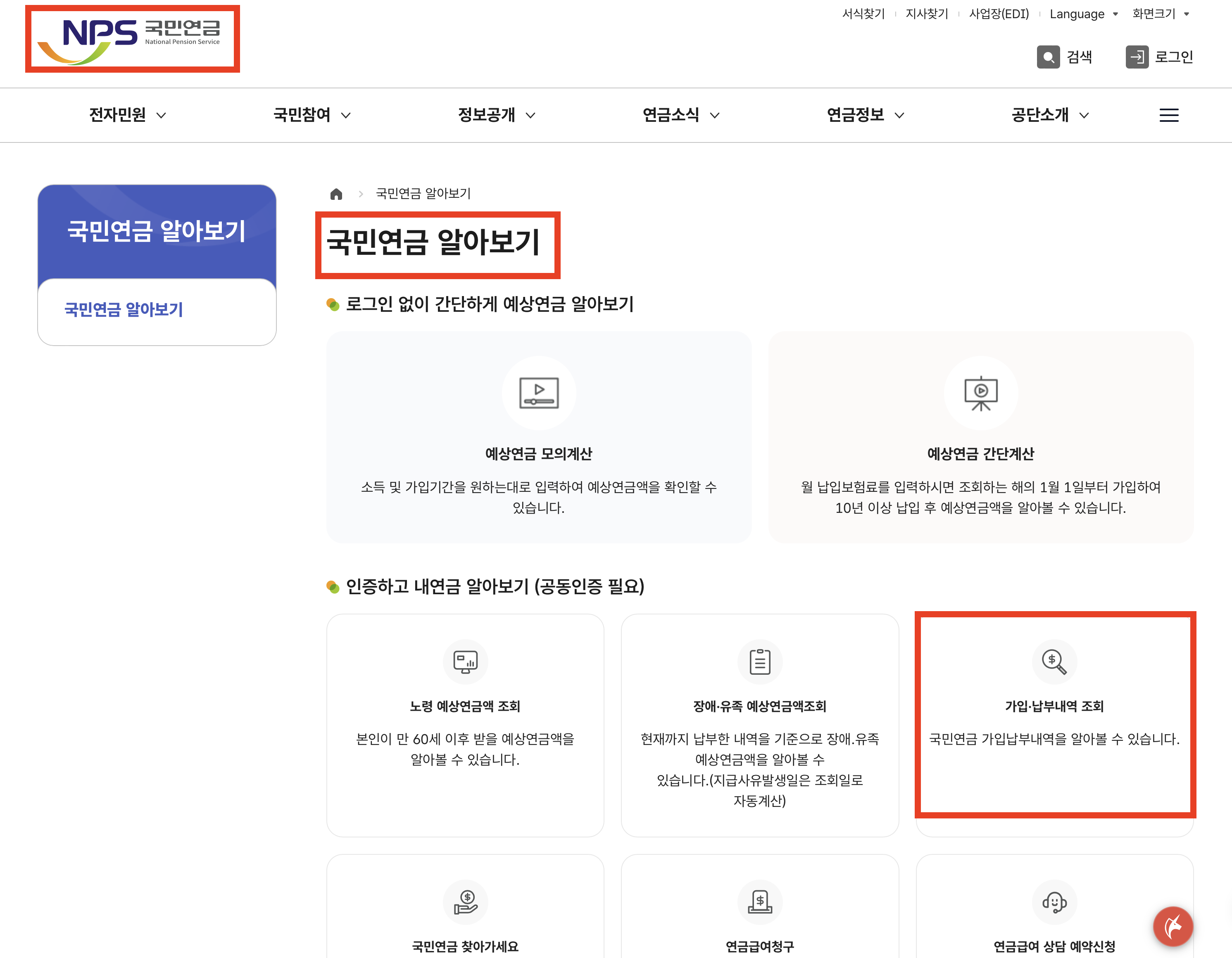Open the hamburger full menu icon
The width and height of the screenshot is (1232, 958).
coord(1168,115)
